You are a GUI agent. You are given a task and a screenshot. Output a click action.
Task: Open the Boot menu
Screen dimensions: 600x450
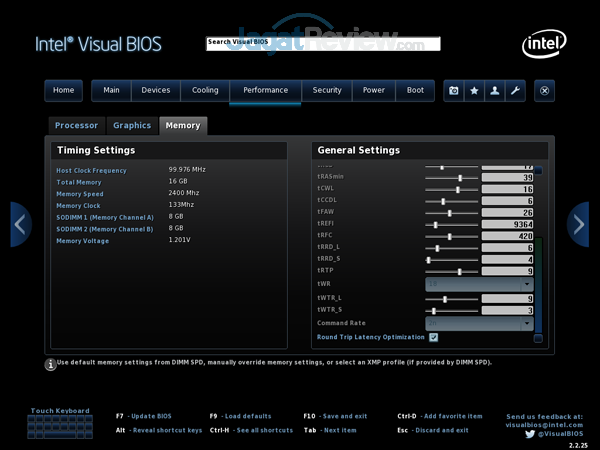415,90
